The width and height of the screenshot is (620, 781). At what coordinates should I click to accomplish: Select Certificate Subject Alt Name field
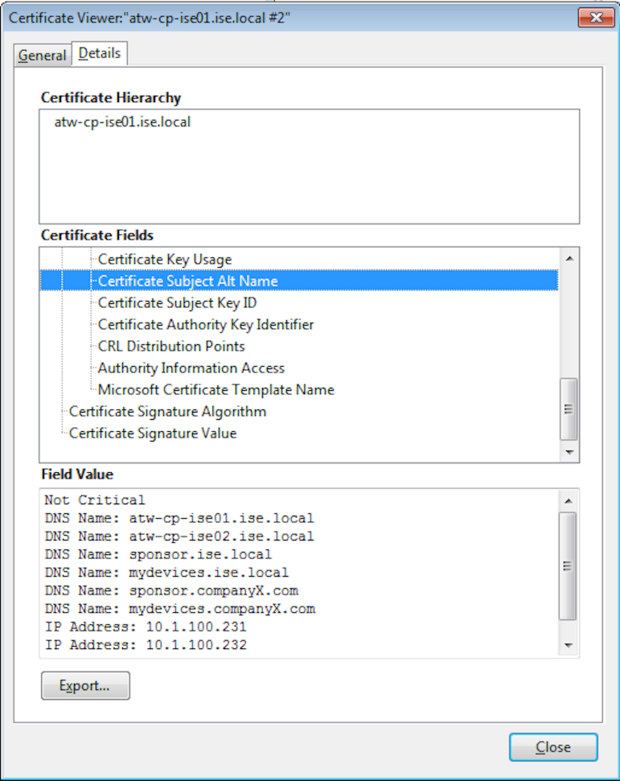pyautogui.click(x=299, y=281)
